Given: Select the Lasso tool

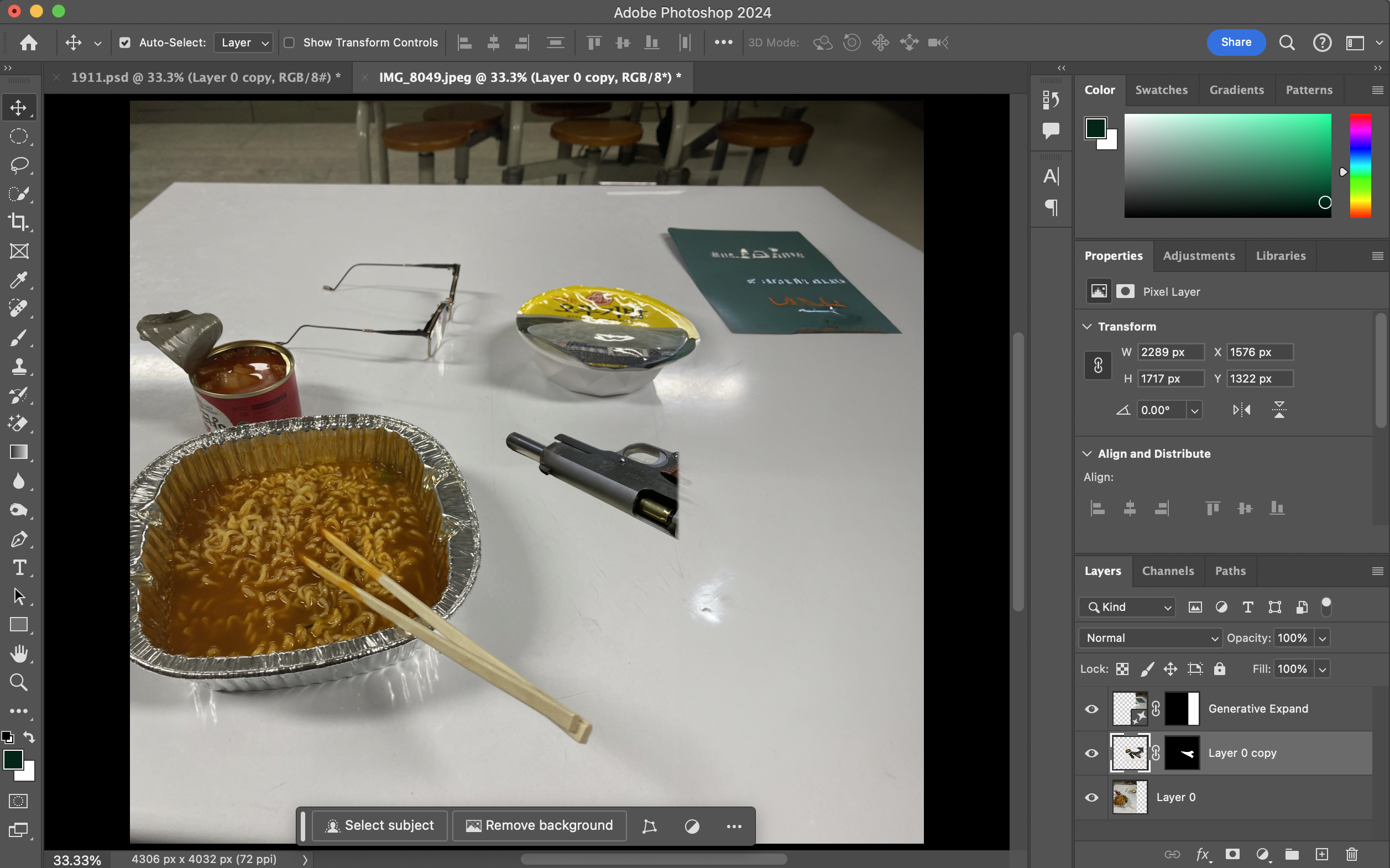Looking at the screenshot, I should point(19,165).
